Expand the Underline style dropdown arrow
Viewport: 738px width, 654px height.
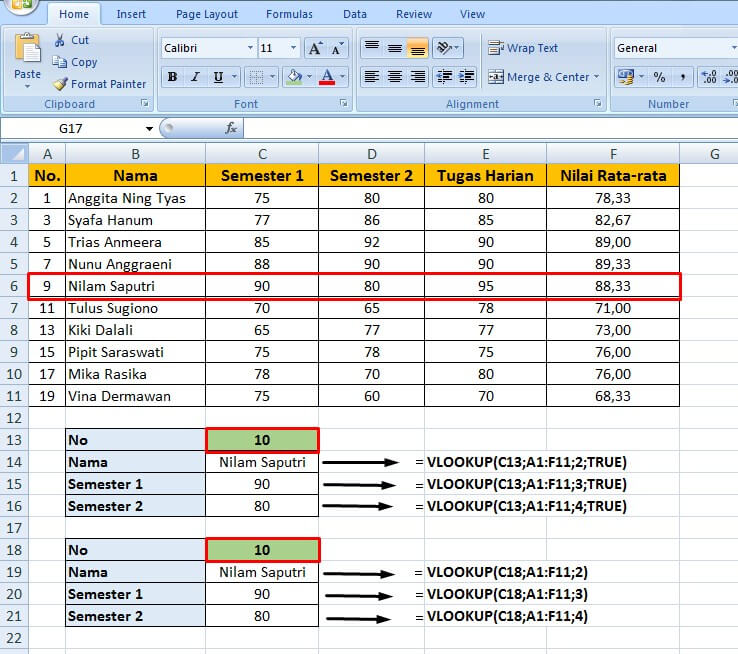[x=234, y=77]
